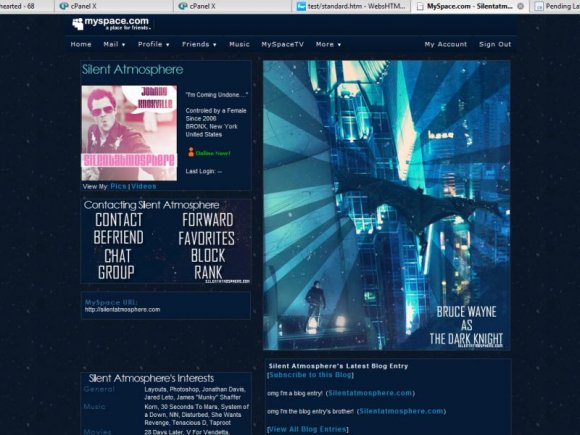Viewport: 580px width, 435px height.
Task: Click second cPanel X tab favicon
Action: [x=183, y=6]
